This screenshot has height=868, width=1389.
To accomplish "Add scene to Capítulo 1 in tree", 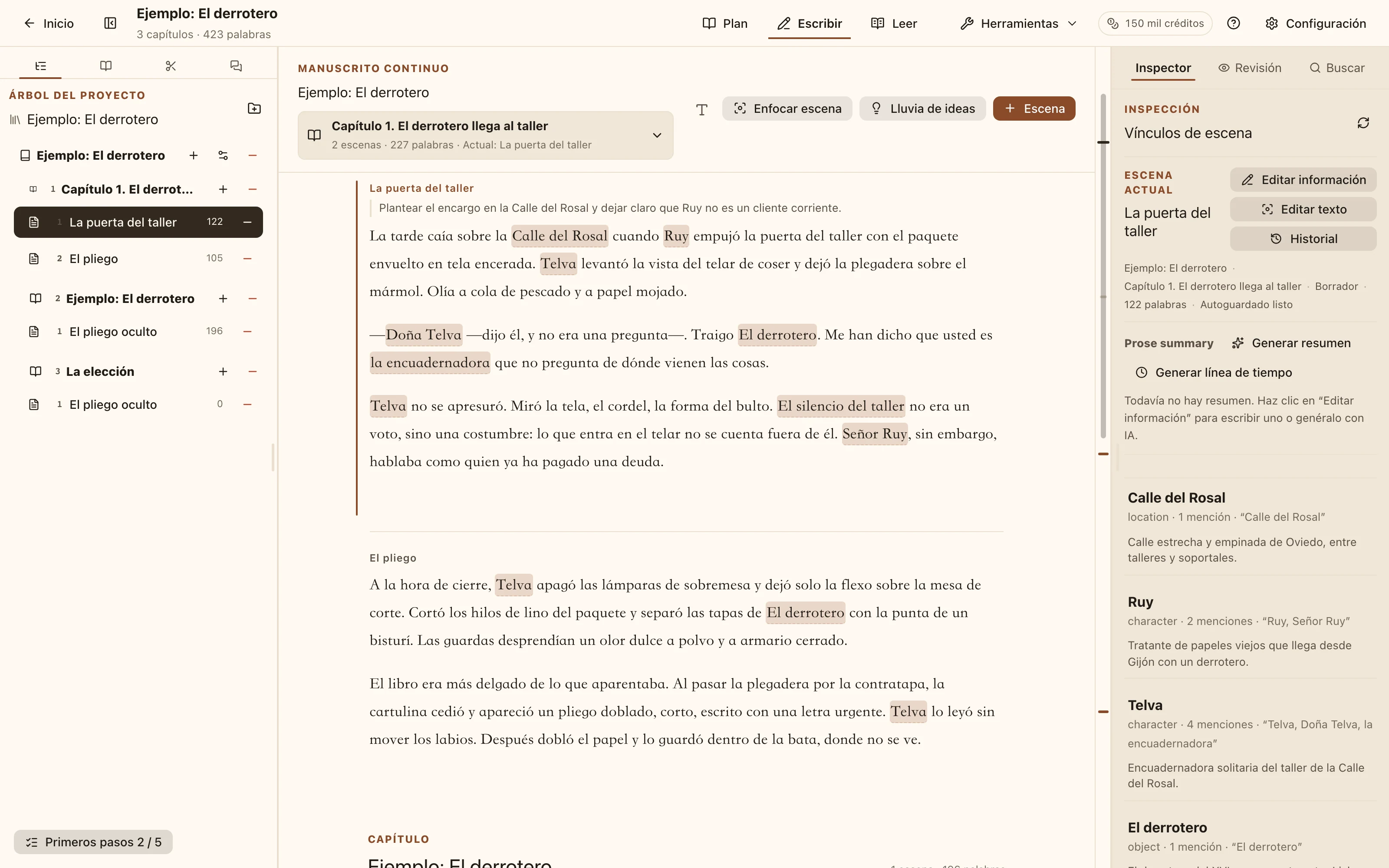I will [223, 190].
